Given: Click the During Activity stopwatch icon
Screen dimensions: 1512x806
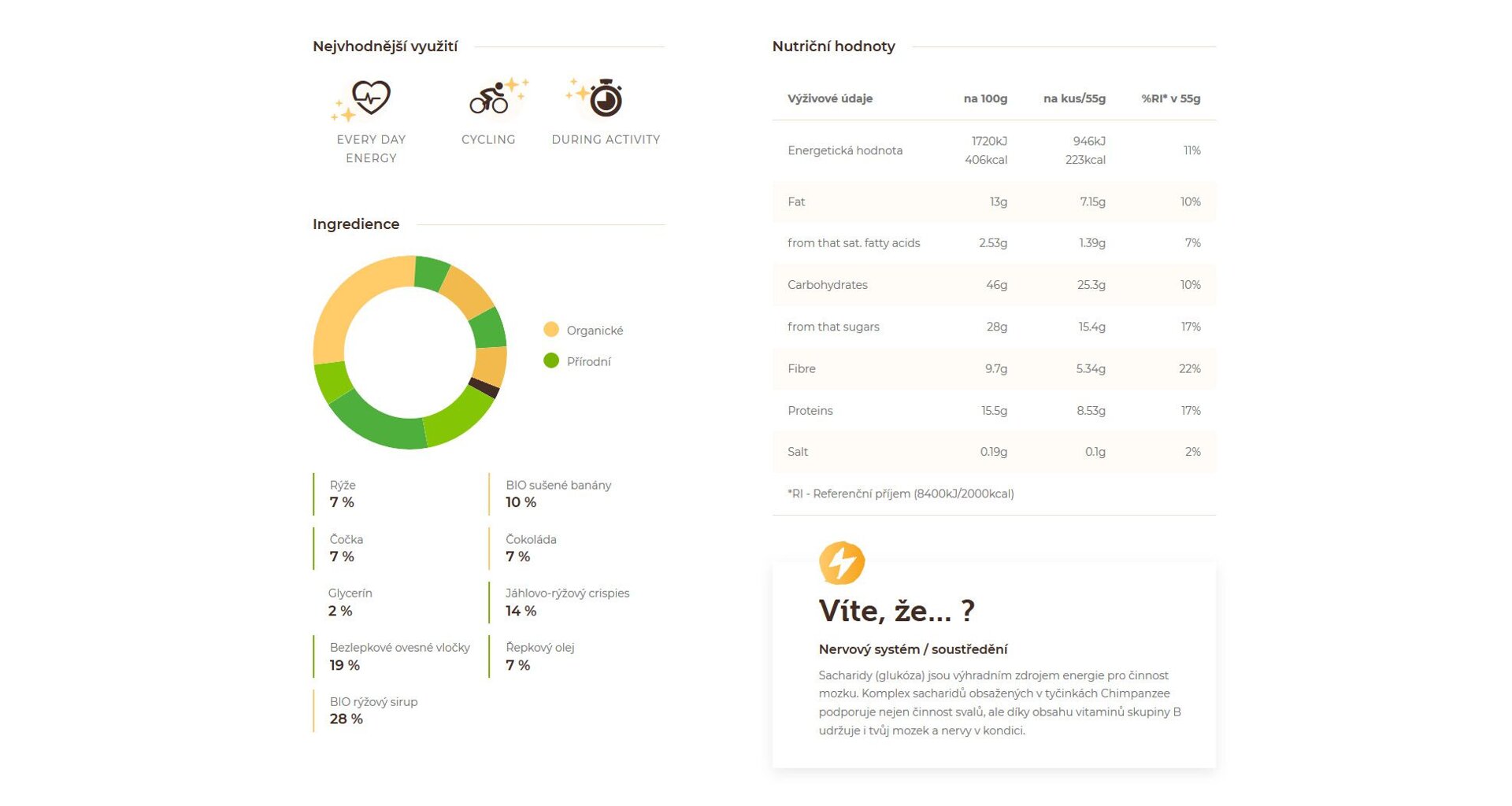Looking at the screenshot, I should (x=606, y=99).
